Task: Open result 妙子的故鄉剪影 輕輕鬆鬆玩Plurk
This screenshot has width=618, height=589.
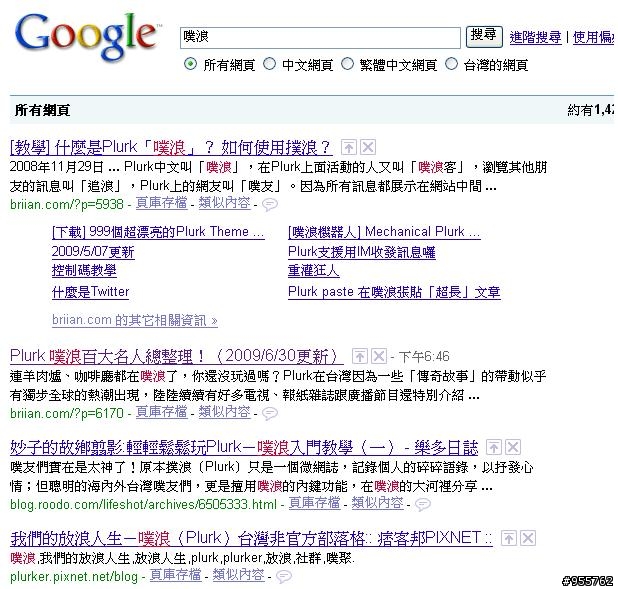Action: click(x=244, y=447)
